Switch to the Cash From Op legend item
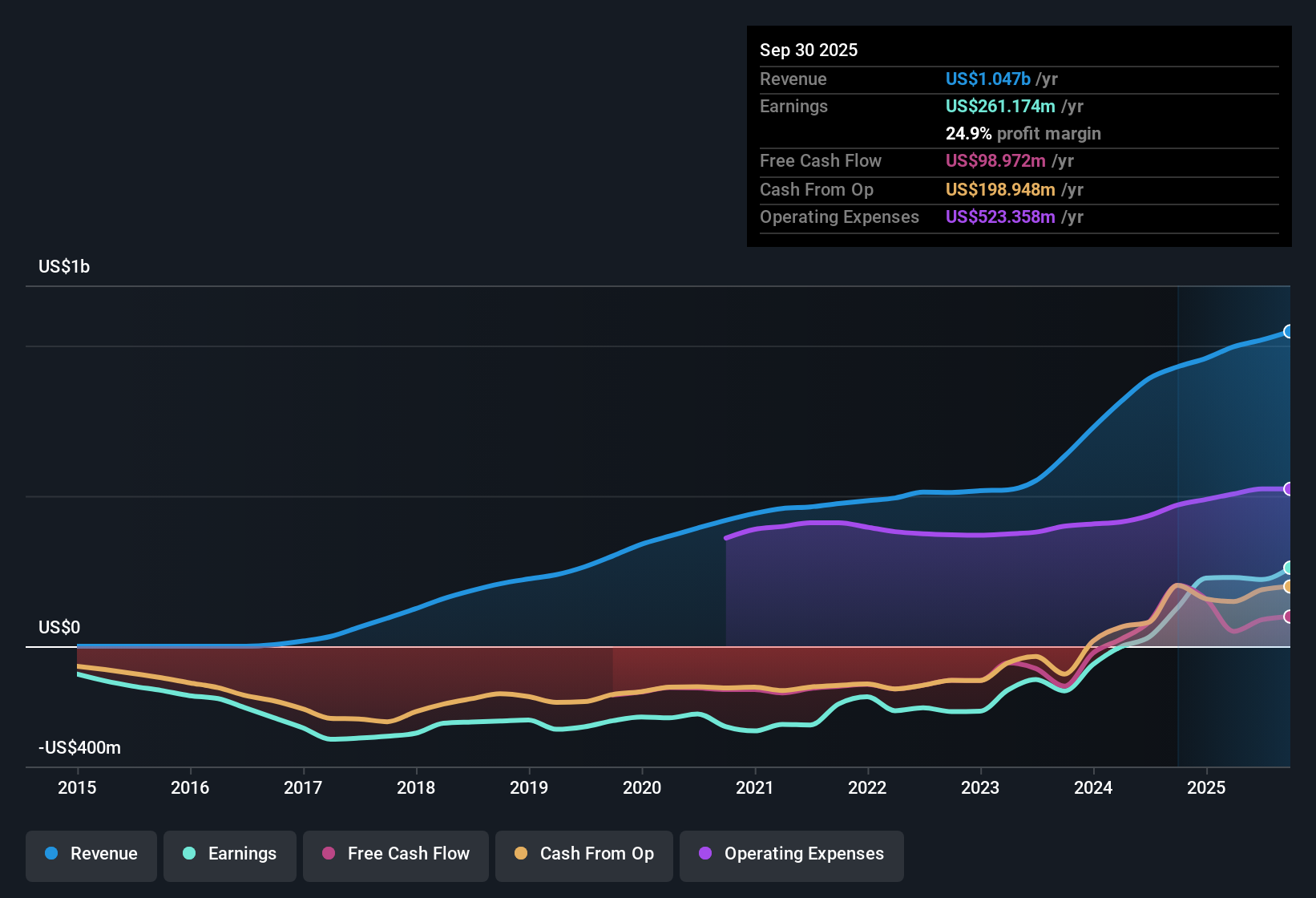Image resolution: width=1316 pixels, height=898 pixels. coord(583,855)
